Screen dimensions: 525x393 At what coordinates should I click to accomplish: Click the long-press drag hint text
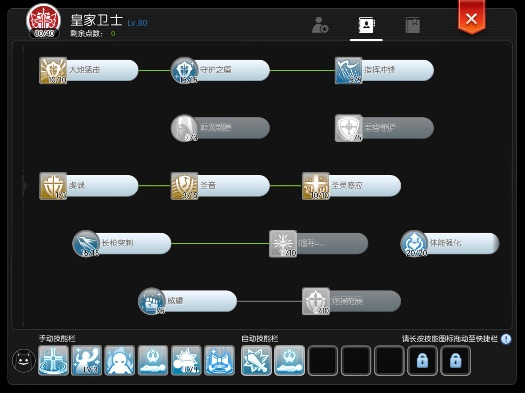click(450, 339)
